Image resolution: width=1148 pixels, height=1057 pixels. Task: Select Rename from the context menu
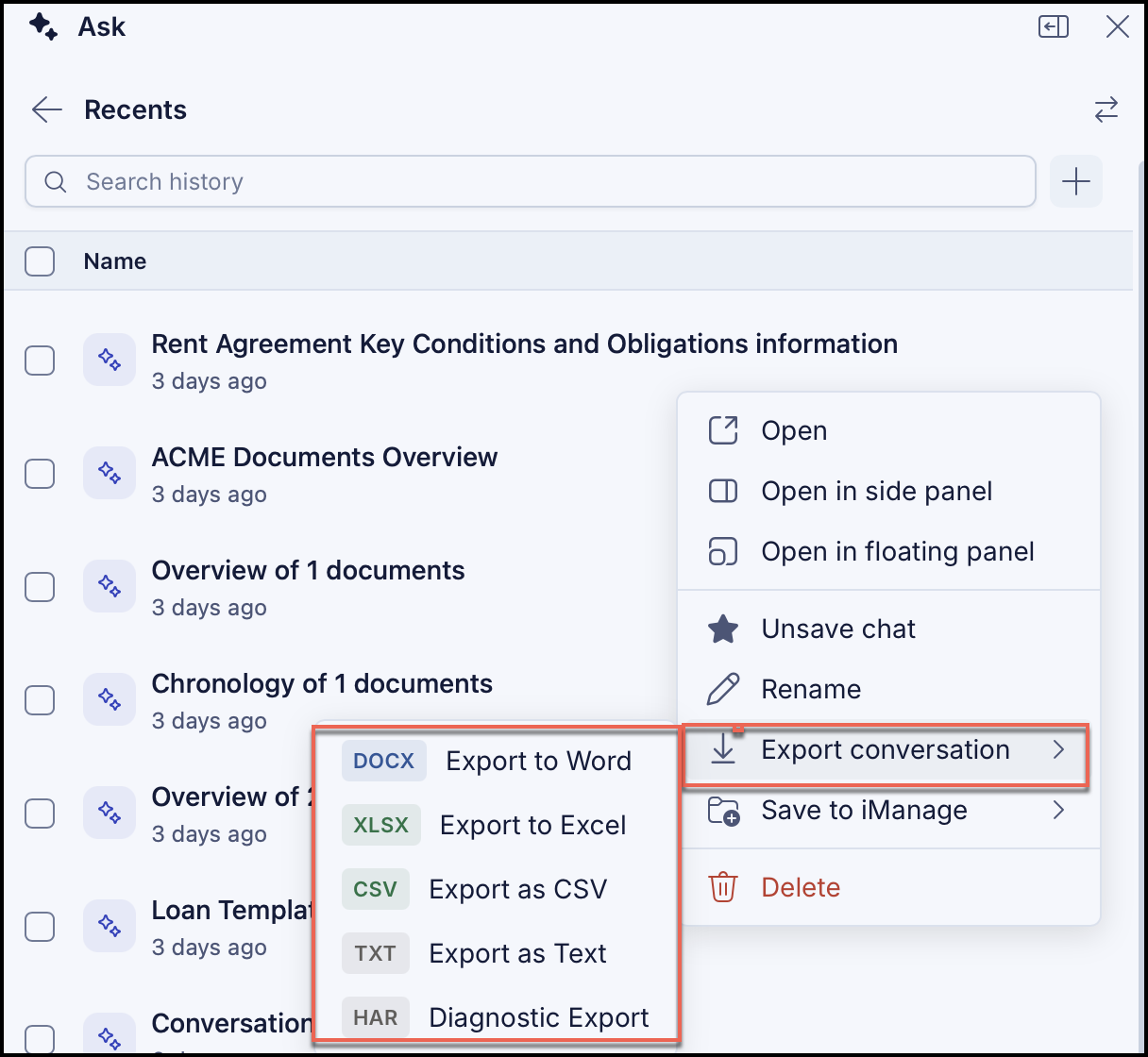[889, 689]
